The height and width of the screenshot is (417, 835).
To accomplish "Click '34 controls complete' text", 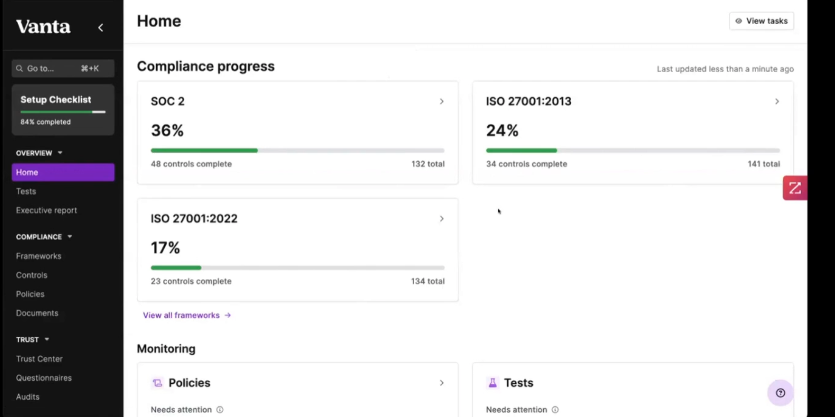I will point(526,164).
